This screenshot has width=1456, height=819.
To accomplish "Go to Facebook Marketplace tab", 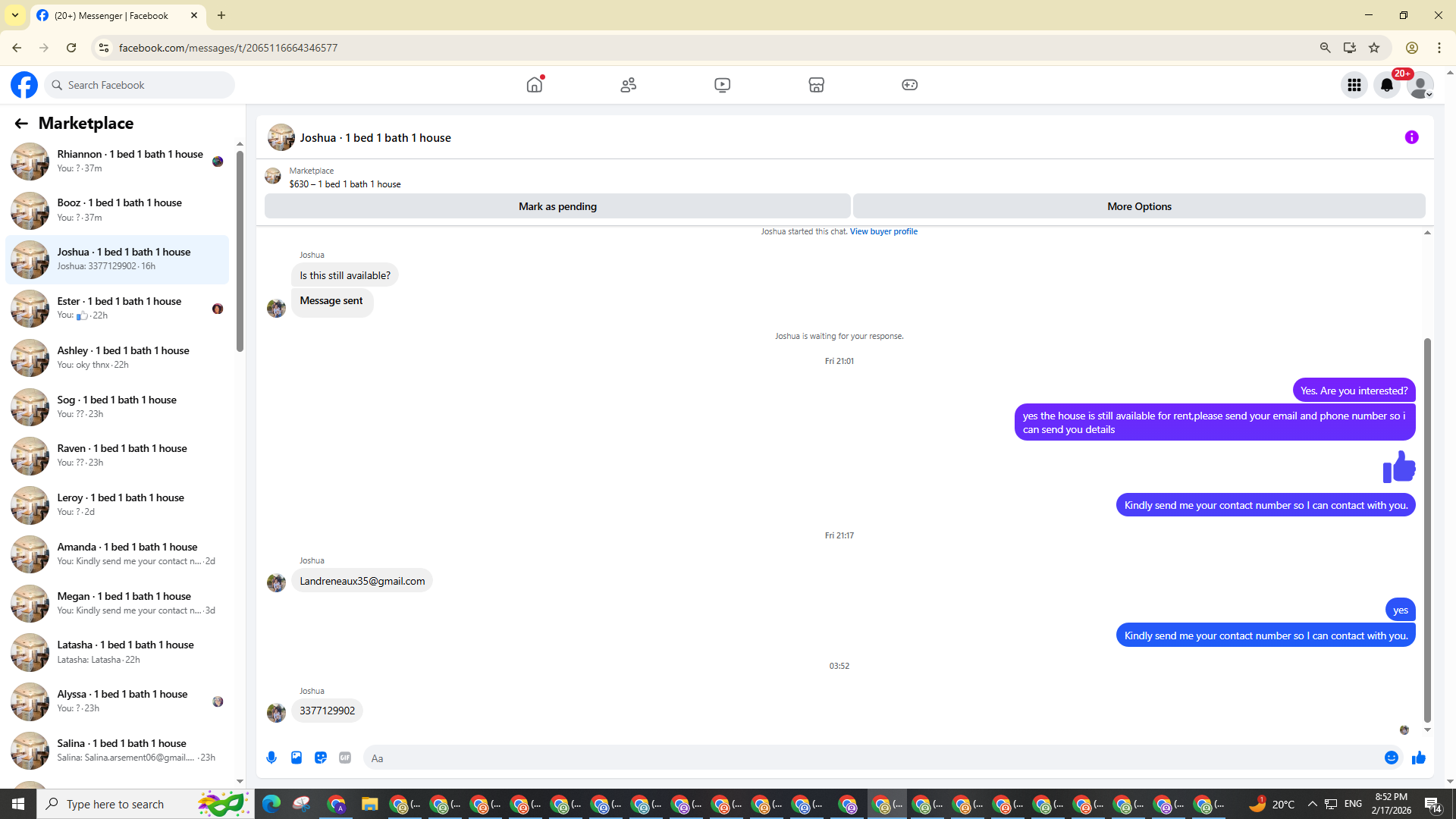I will pos(816,85).
